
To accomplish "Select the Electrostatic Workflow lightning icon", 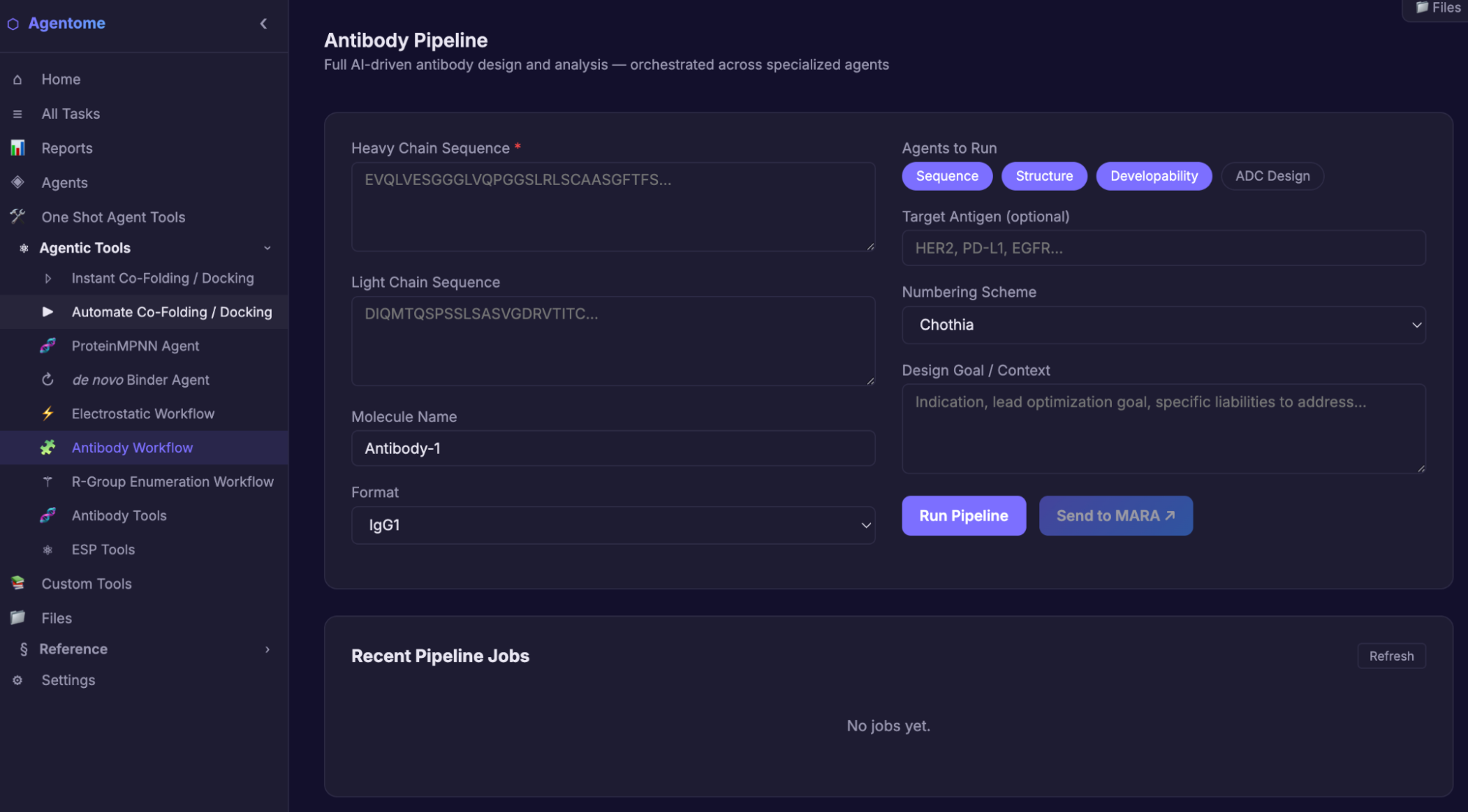I will click(47, 413).
